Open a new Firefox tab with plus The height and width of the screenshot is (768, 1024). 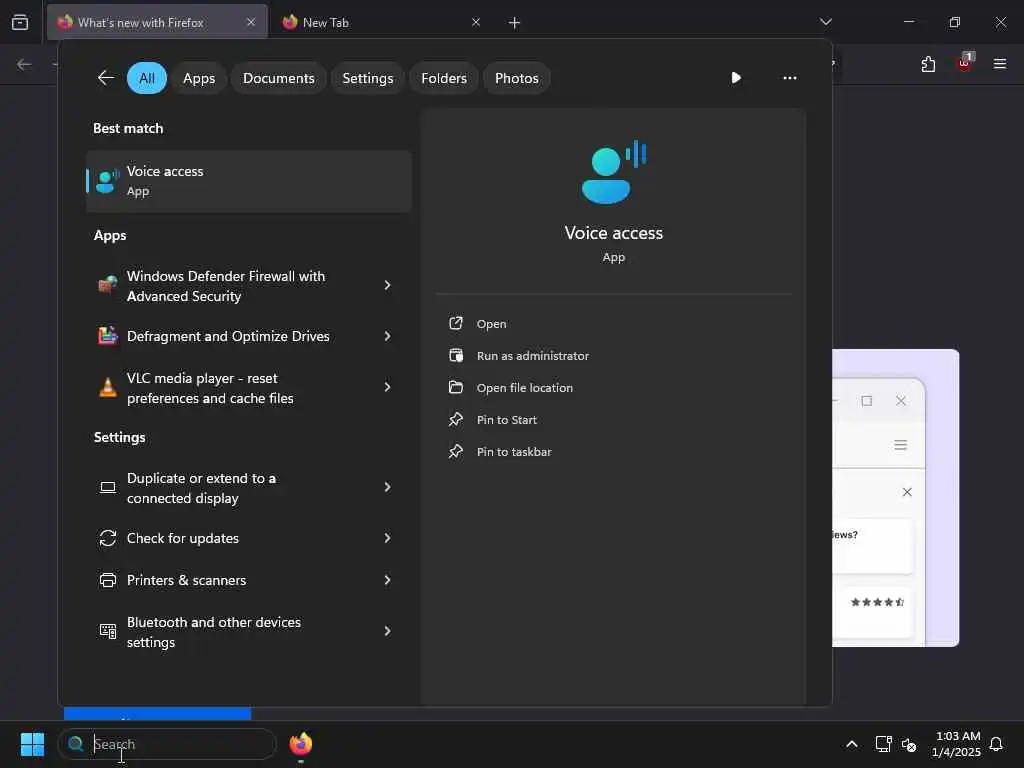point(515,23)
